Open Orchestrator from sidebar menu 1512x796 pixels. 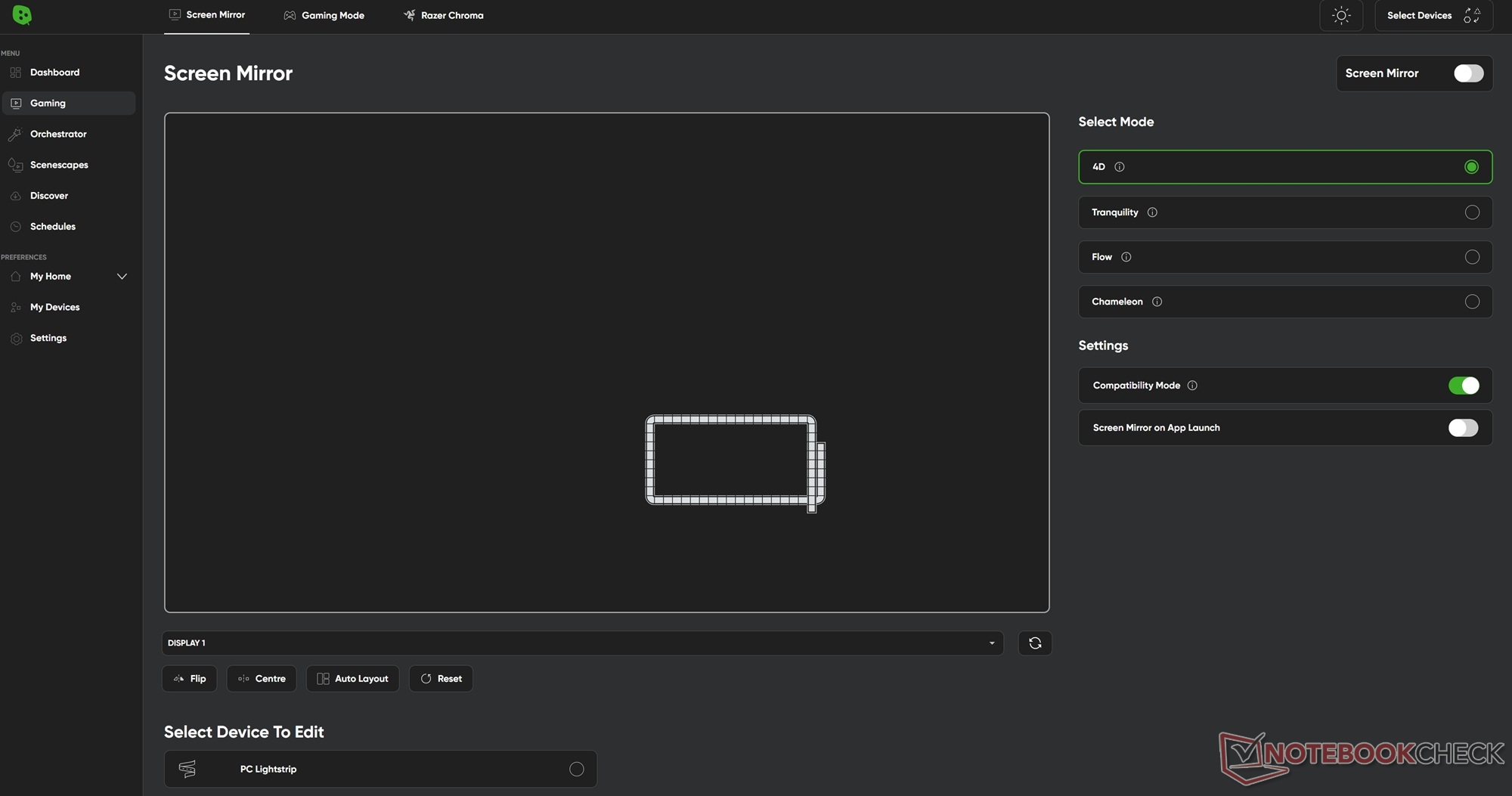coord(69,135)
